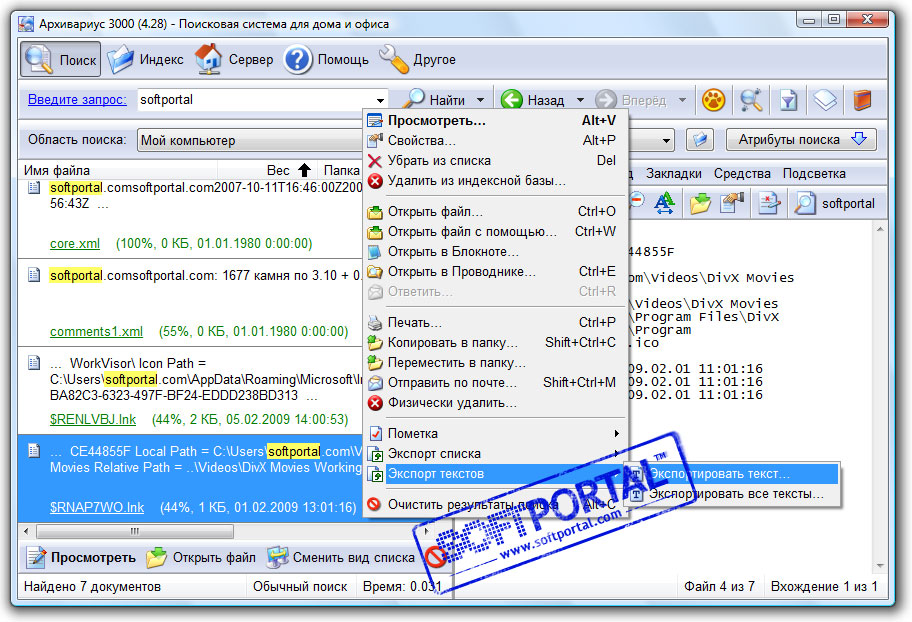The image size is (912, 622).
Task: Expand the query history dropdown arrow
Action: click(380, 100)
